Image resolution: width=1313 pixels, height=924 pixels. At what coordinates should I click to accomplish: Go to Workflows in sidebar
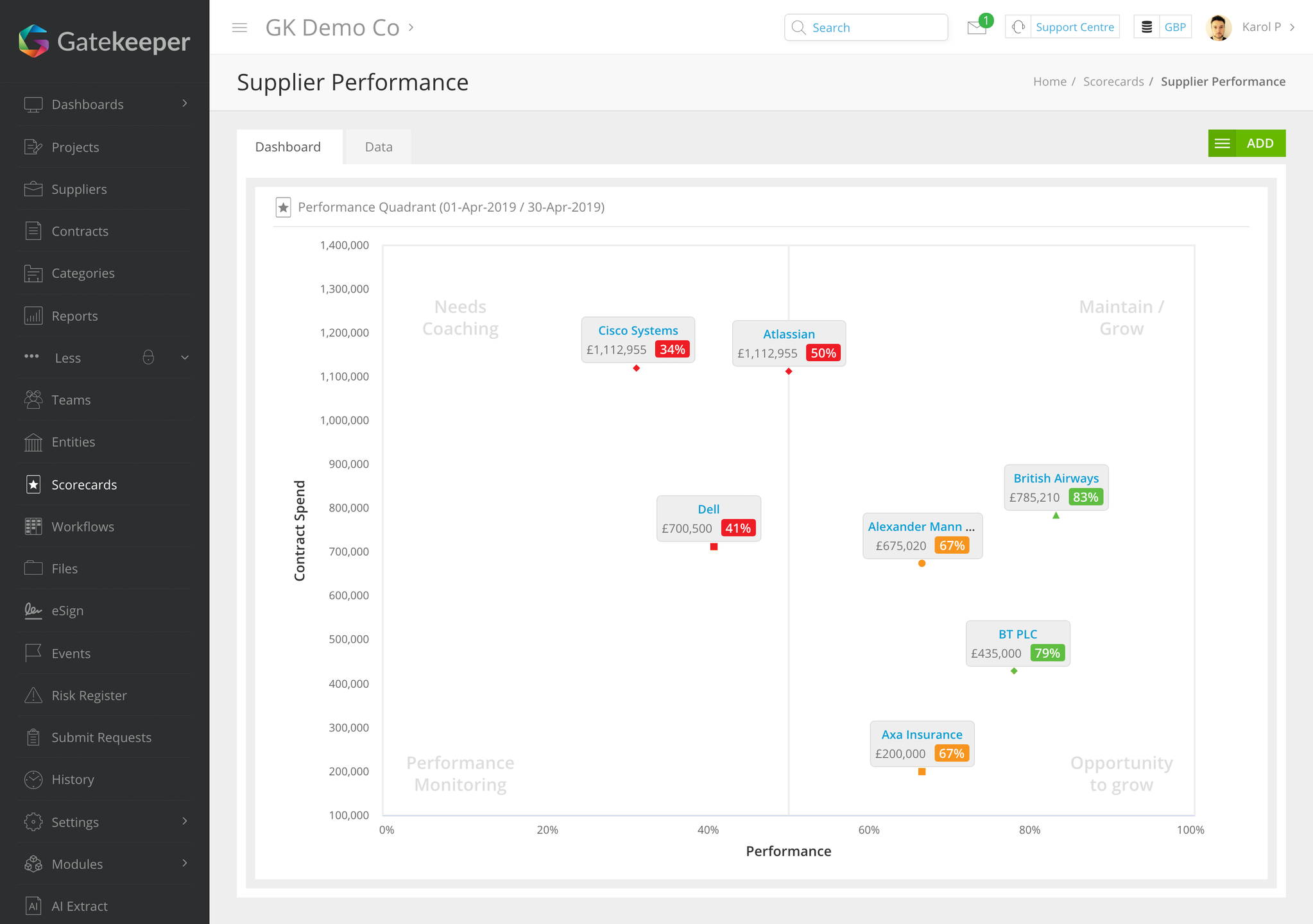point(82,527)
